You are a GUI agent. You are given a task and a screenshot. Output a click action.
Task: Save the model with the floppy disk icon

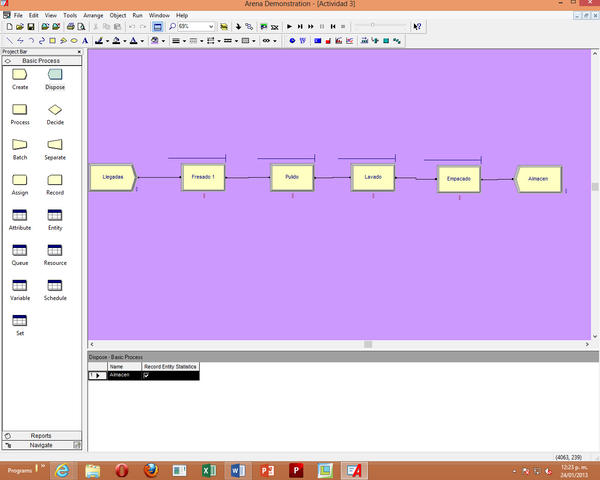[x=31, y=27]
